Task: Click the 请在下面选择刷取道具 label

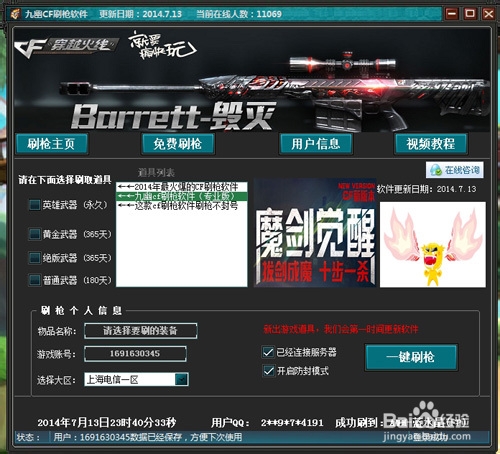Action: pyautogui.click(x=65, y=180)
